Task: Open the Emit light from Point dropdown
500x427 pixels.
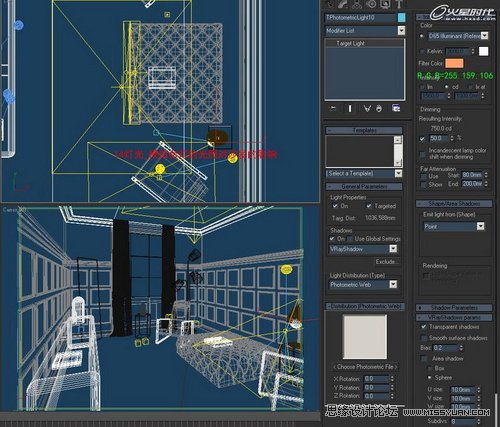Action: tap(480, 226)
